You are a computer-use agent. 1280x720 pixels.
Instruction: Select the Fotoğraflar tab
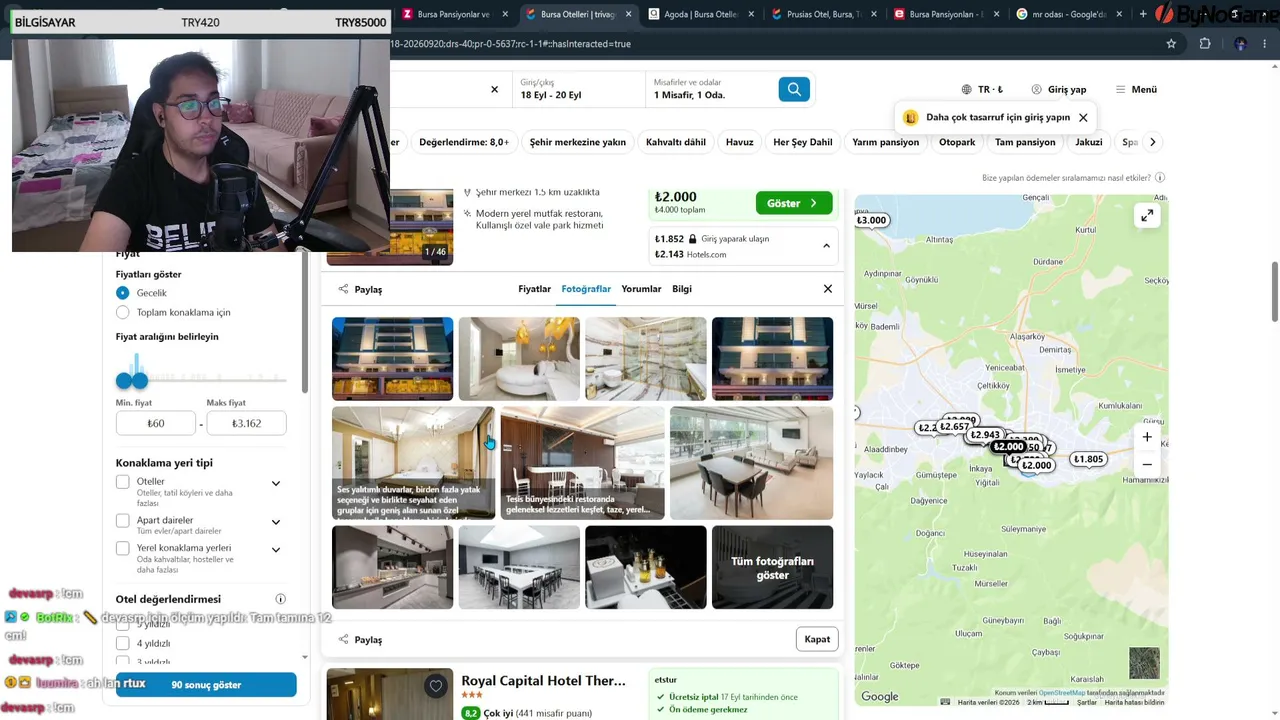tap(586, 289)
